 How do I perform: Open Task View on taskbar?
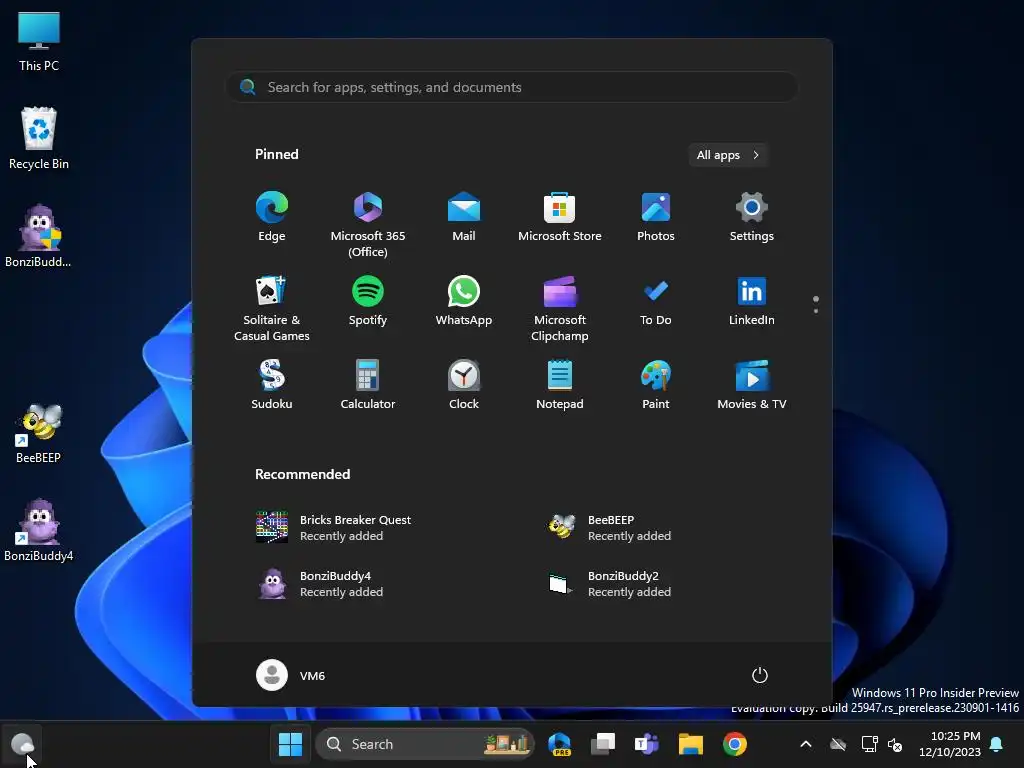coord(603,744)
